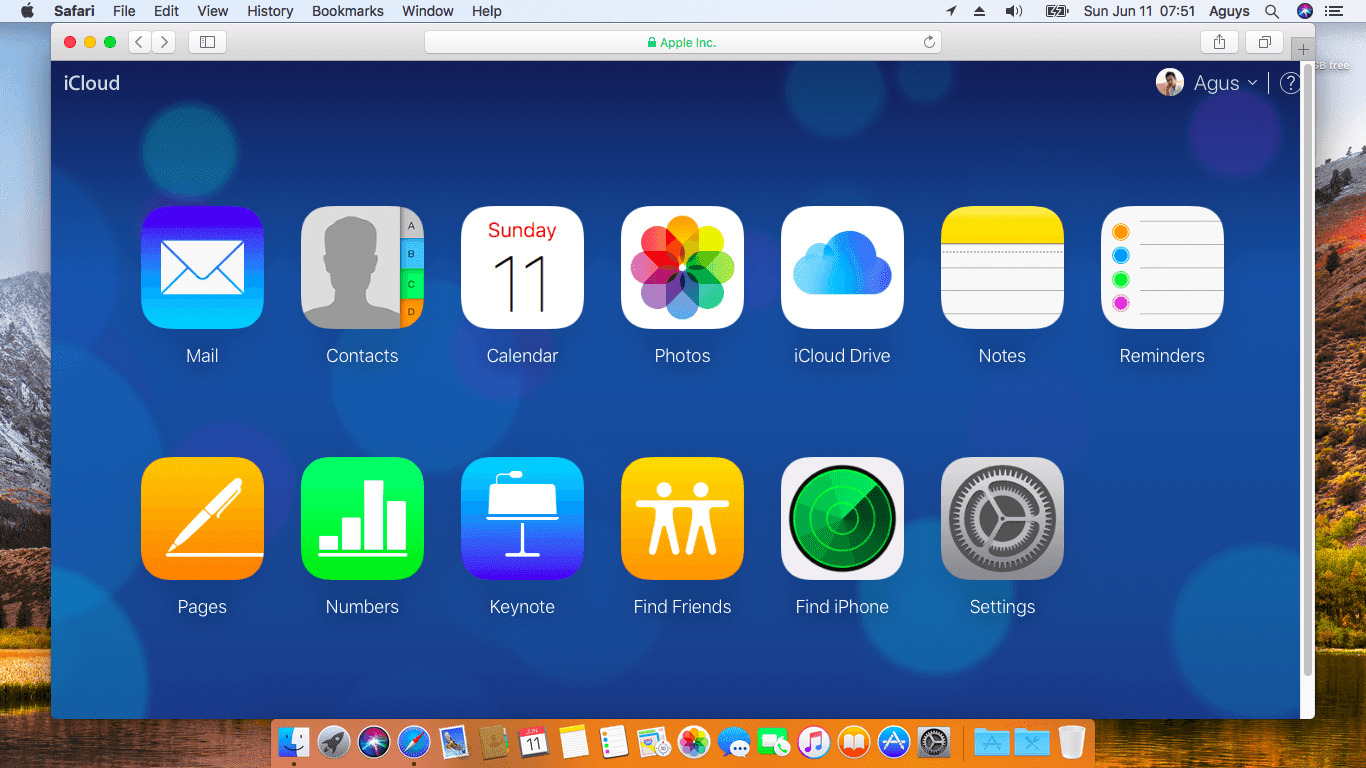The width and height of the screenshot is (1366, 768).
Task: Open the Applications folder in the Dock
Action: coord(991,742)
